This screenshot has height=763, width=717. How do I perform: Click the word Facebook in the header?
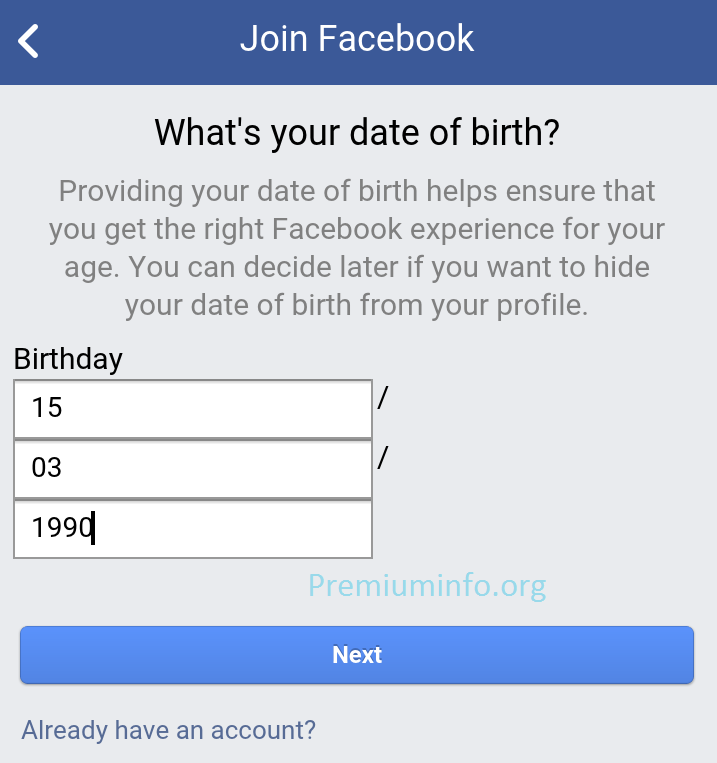point(396,38)
